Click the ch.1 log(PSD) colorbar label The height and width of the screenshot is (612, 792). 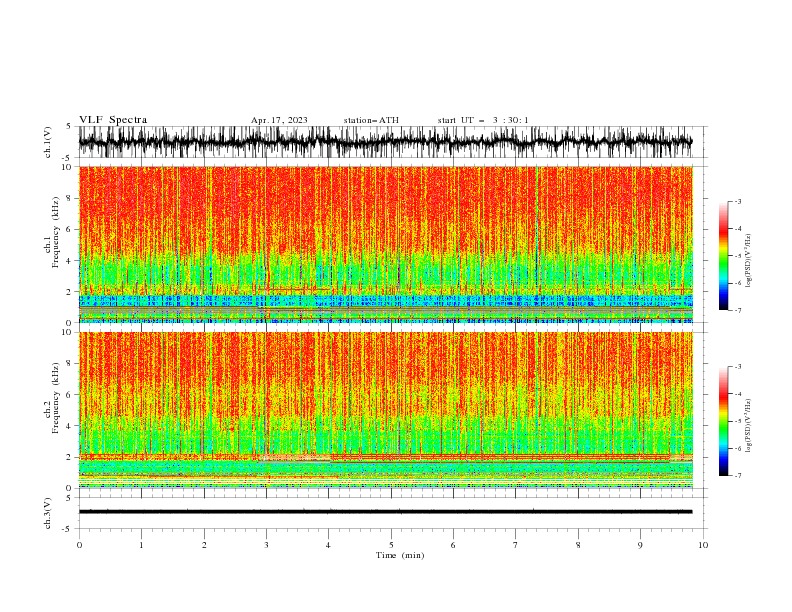click(749, 261)
